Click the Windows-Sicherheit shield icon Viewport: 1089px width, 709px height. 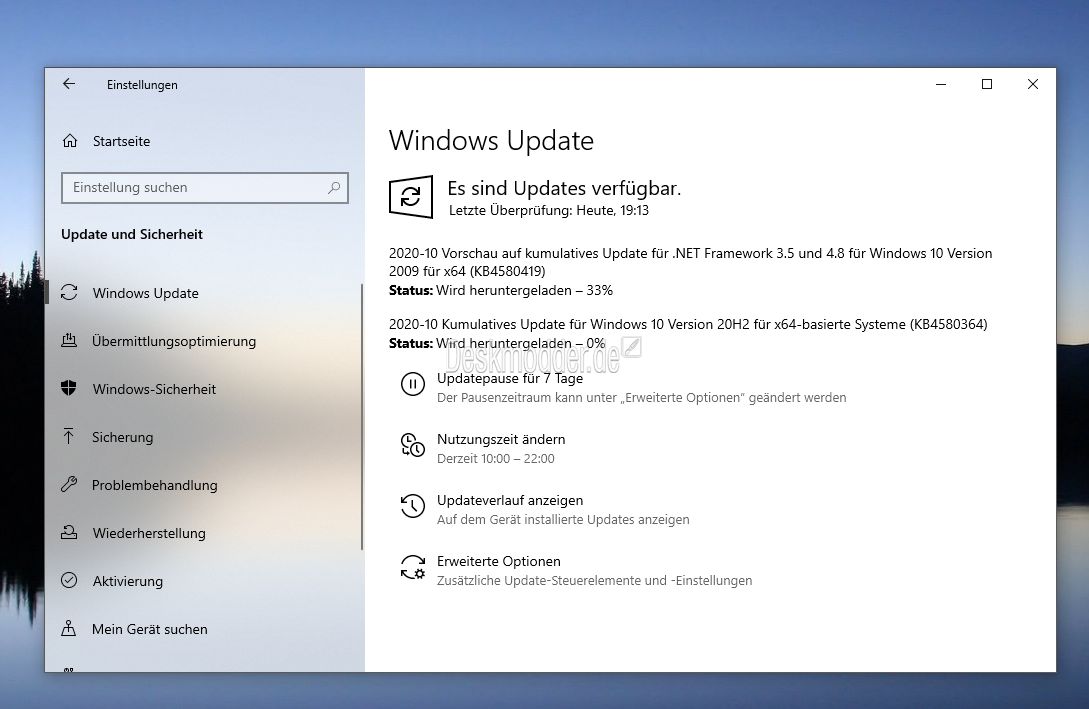click(69, 389)
